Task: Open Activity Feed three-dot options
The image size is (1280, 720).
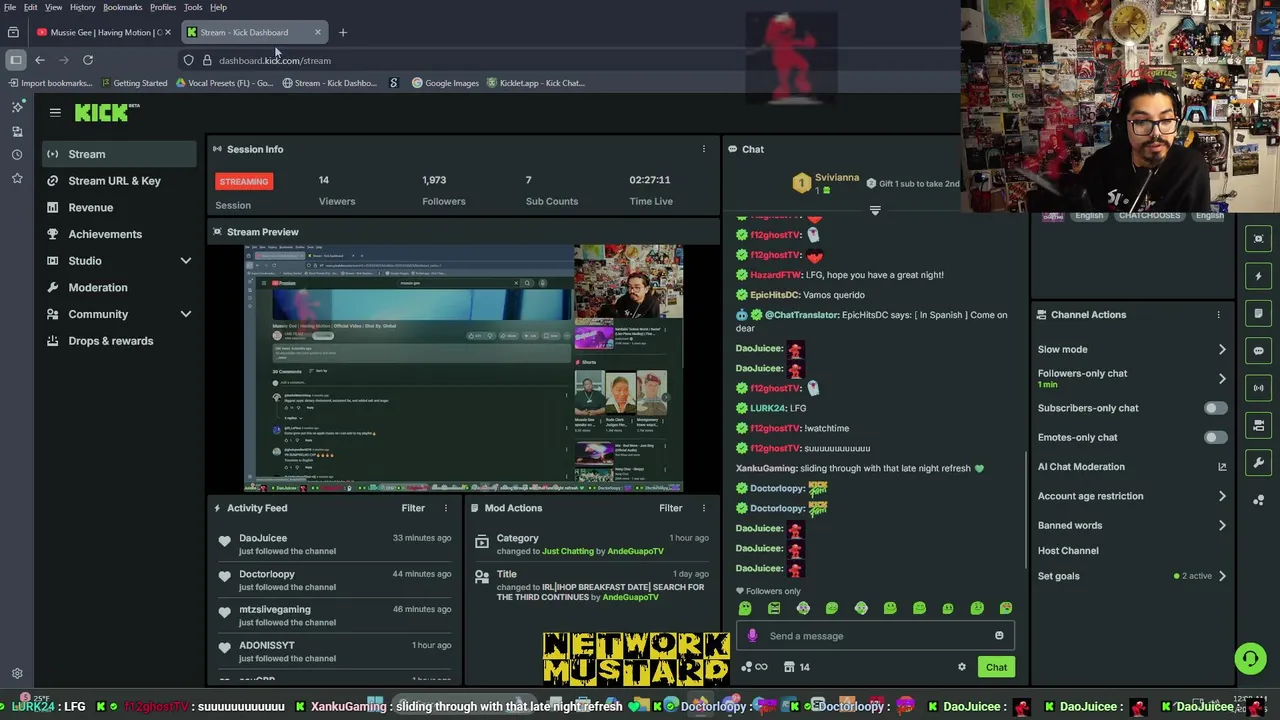Action: 446,508
